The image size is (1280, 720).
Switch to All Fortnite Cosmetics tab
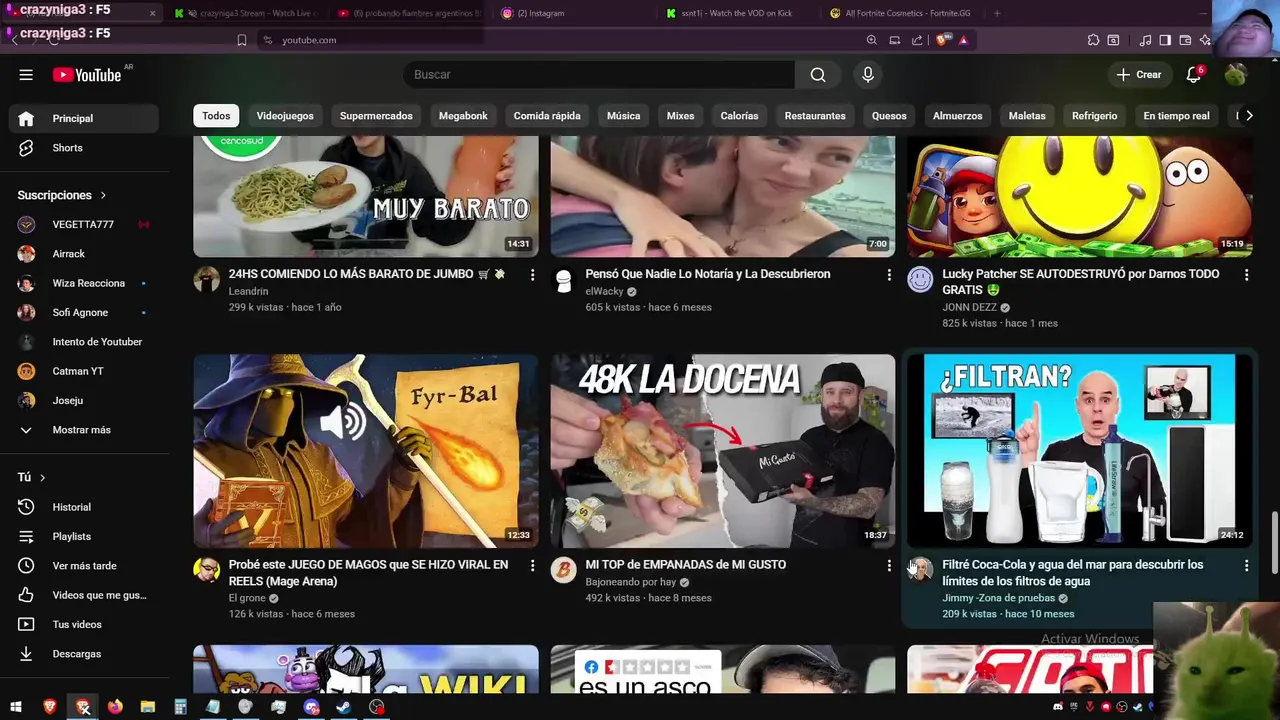(x=900, y=14)
